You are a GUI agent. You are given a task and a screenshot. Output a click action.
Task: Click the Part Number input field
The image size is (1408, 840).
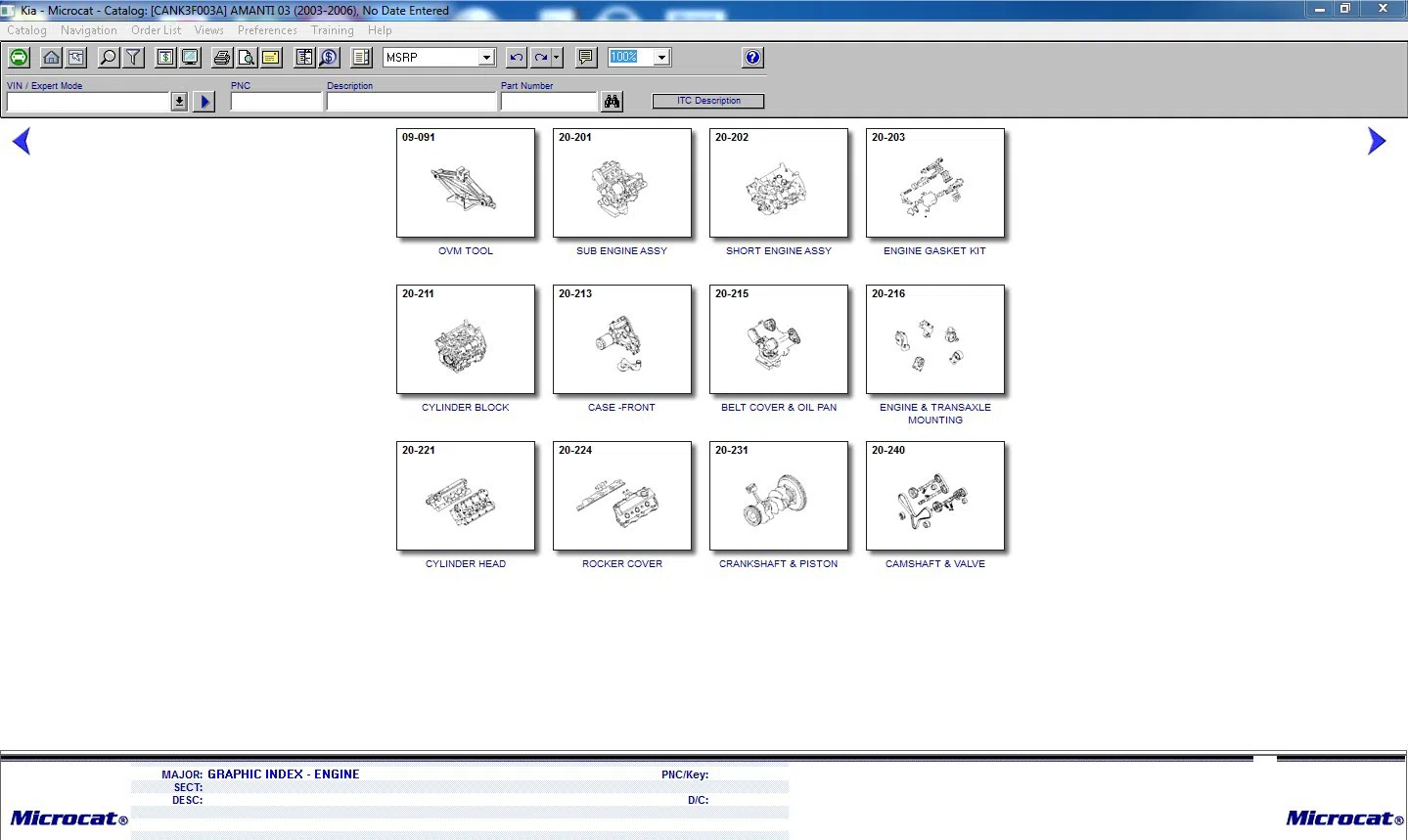tap(548, 102)
